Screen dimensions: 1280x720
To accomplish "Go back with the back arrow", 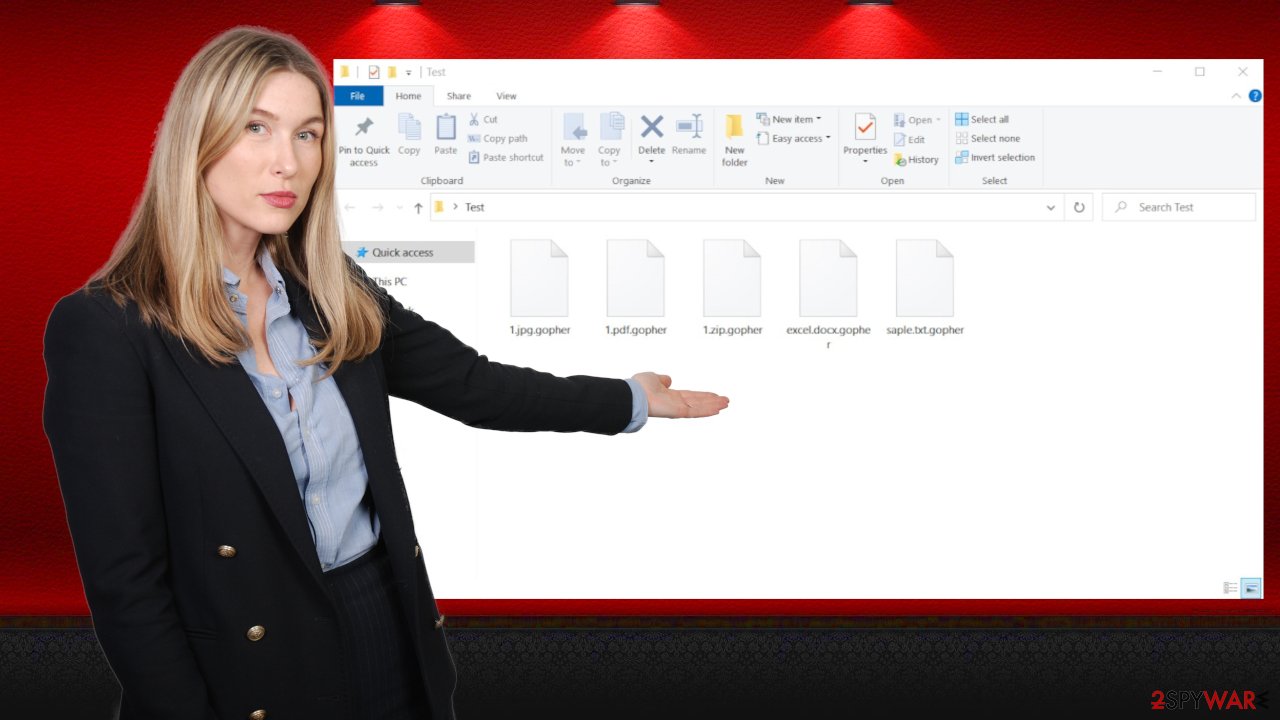I will tap(350, 208).
